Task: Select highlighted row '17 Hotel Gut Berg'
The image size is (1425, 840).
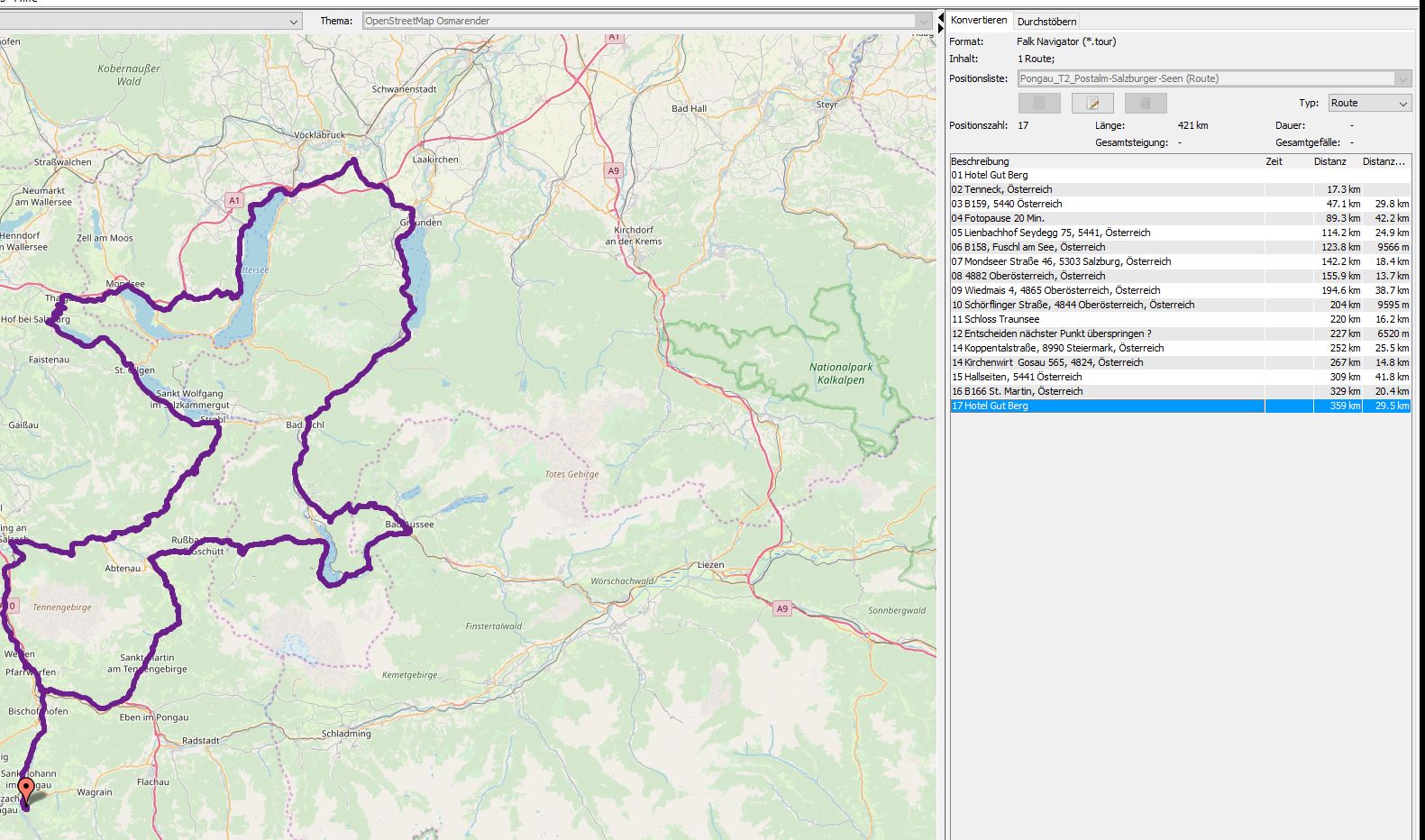Action: click(x=1181, y=406)
